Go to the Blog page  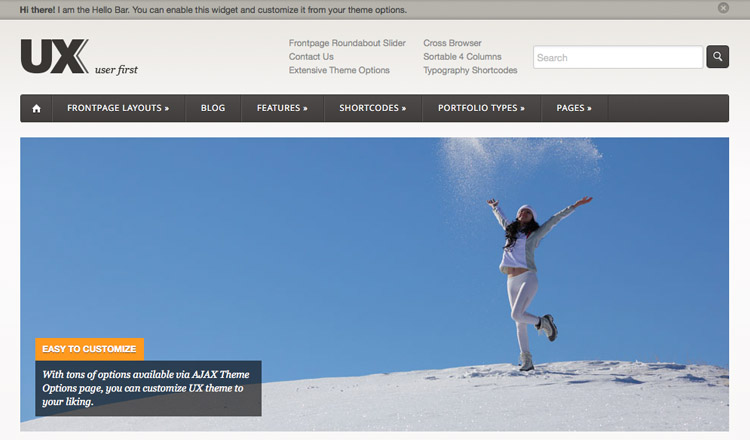213,108
